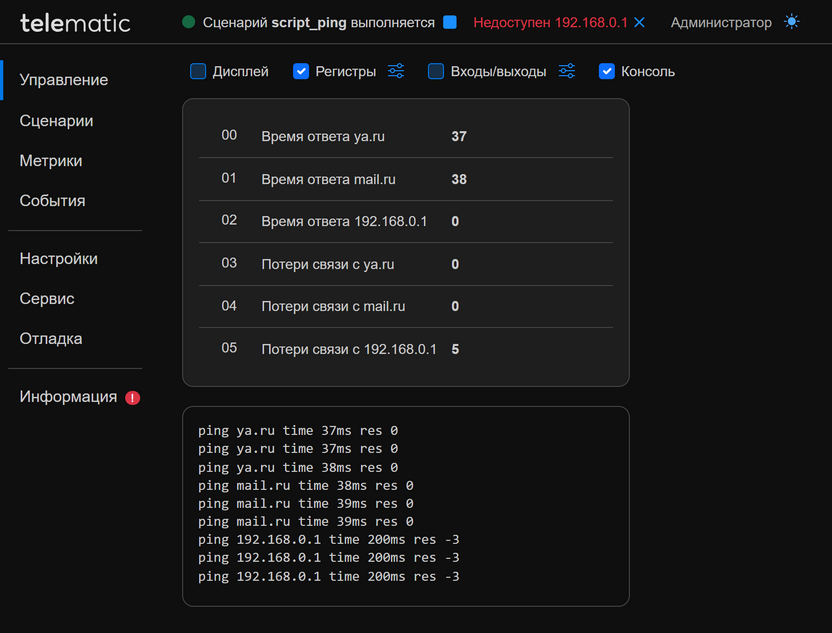Go to the Метрики page
The image size is (832, 633).
(x=51, y=161)
